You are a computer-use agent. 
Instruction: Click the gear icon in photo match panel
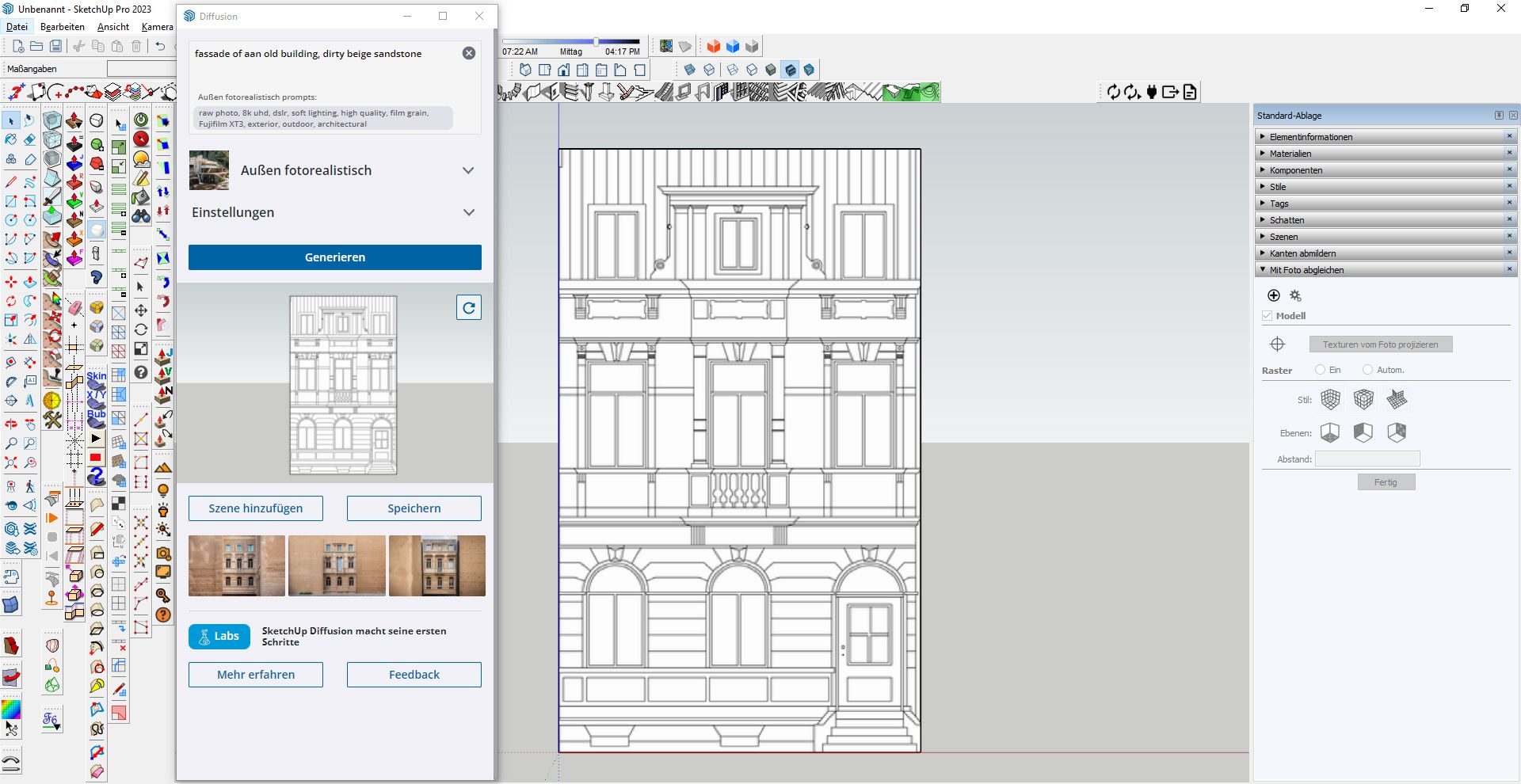point(1295,295)
